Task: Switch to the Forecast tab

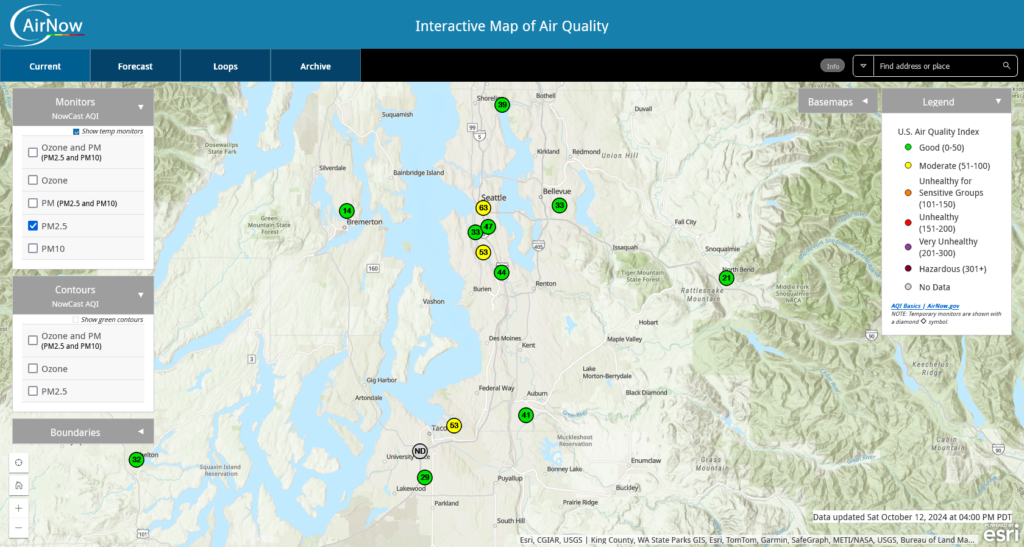Action: [135, 66]
